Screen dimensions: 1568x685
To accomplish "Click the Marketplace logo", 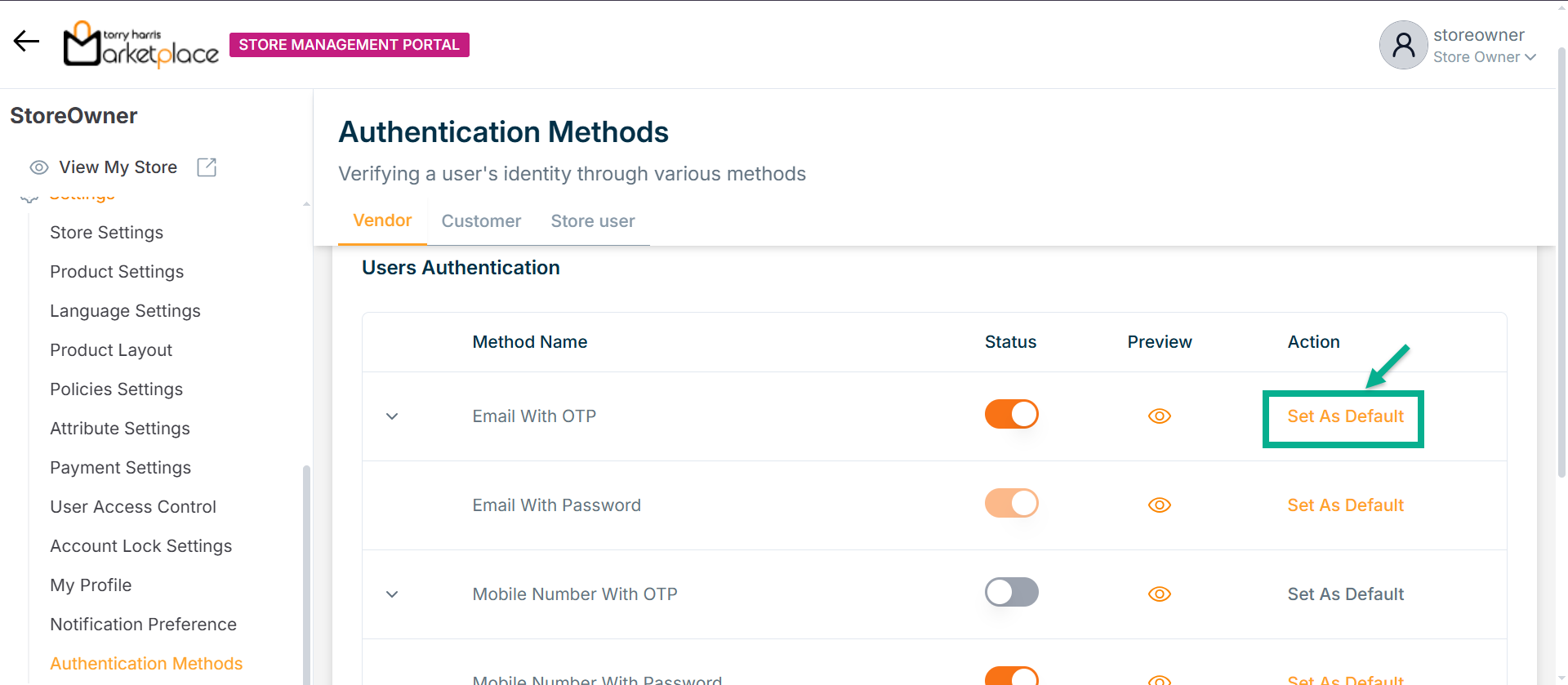I will (141, 44).
